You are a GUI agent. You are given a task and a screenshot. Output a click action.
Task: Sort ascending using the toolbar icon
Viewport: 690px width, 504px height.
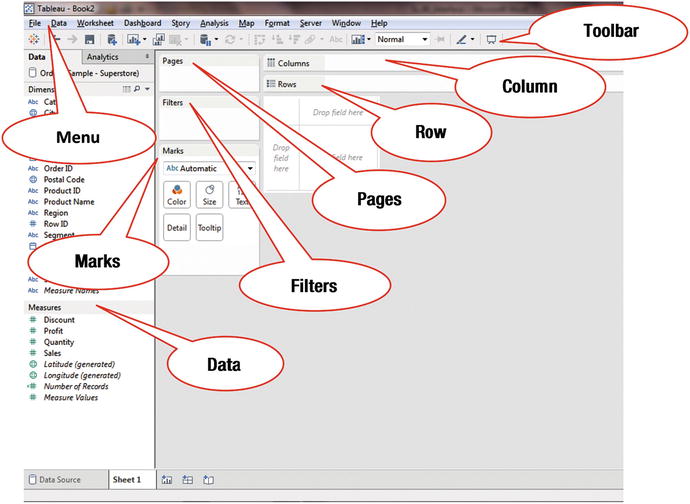277,40
